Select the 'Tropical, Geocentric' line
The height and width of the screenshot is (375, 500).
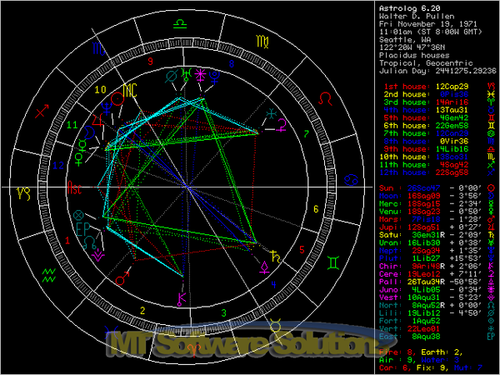coord(426,63)
